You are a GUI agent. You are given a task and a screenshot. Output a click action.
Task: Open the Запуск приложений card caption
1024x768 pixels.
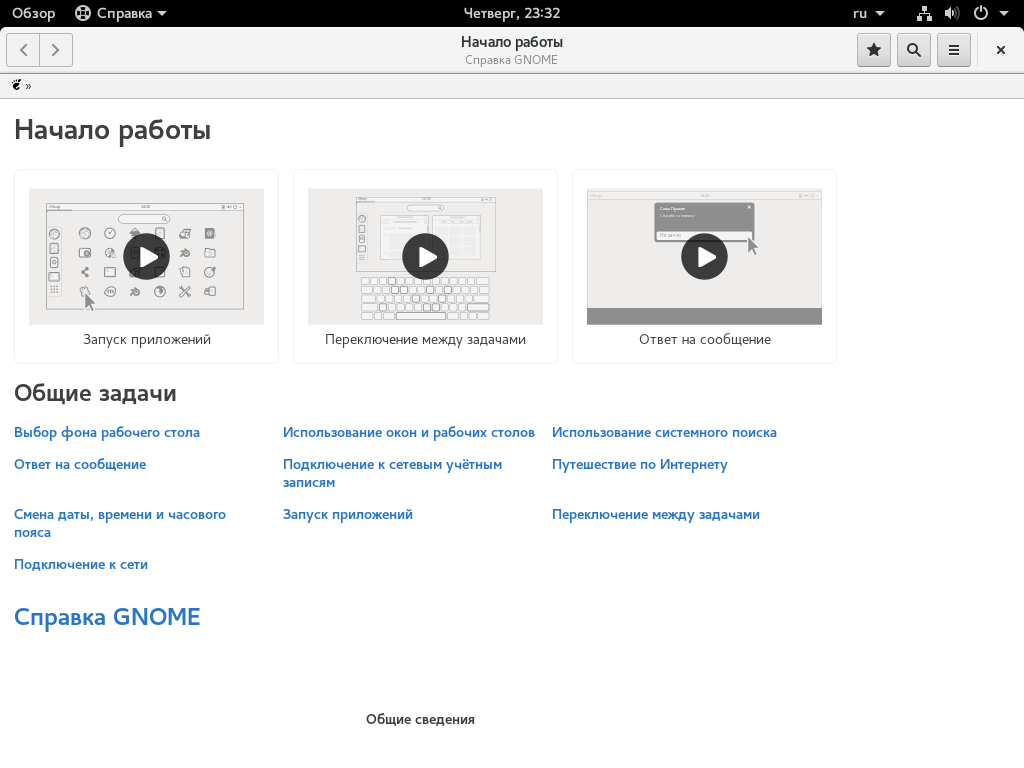click(147, 340)
